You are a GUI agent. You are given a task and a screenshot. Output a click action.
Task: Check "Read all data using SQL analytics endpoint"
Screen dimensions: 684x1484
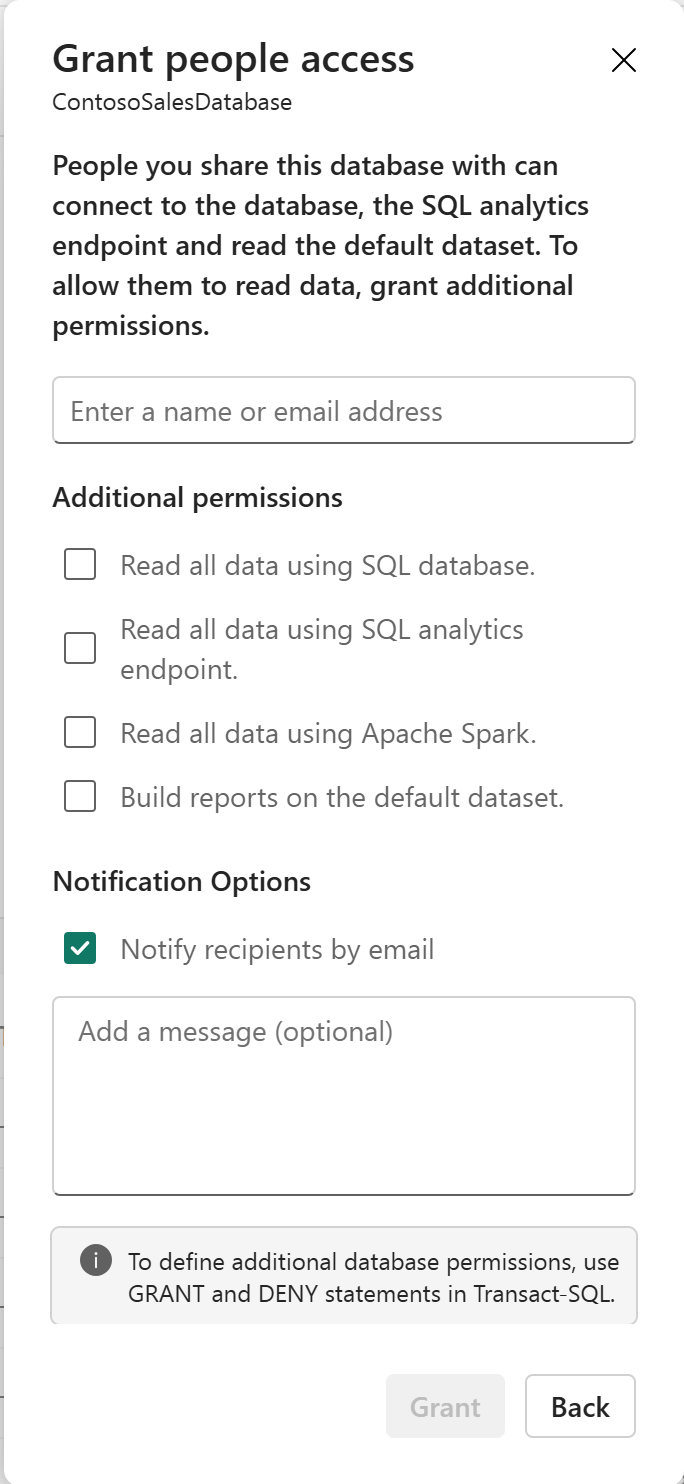(x=79, y=648)
